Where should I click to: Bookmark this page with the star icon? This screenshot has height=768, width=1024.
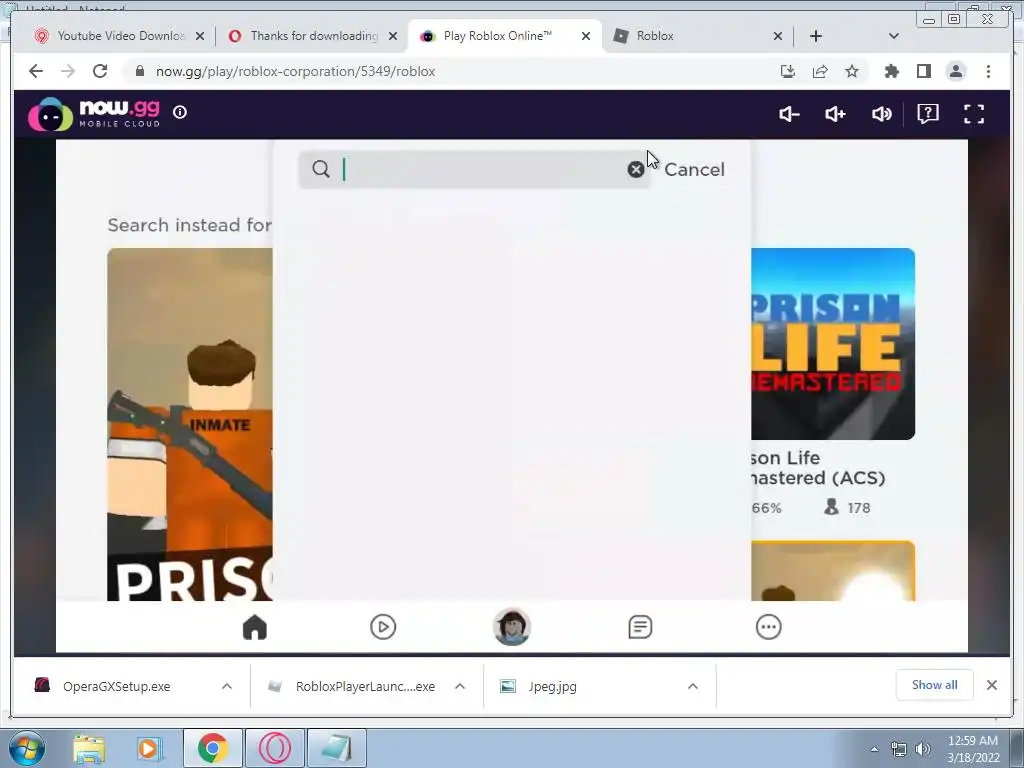852,71
